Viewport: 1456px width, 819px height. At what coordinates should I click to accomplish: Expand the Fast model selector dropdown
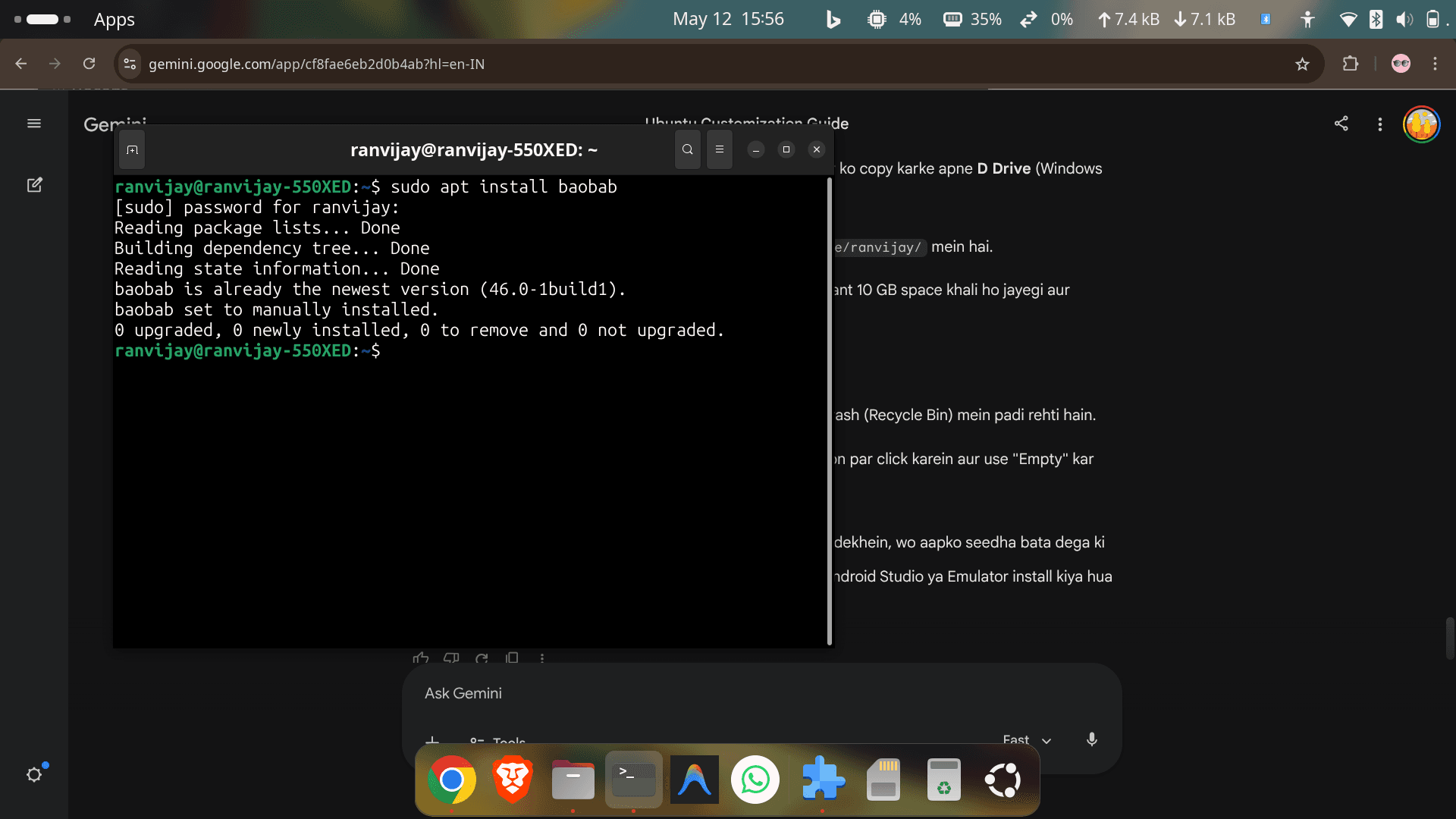[1027, 740]
